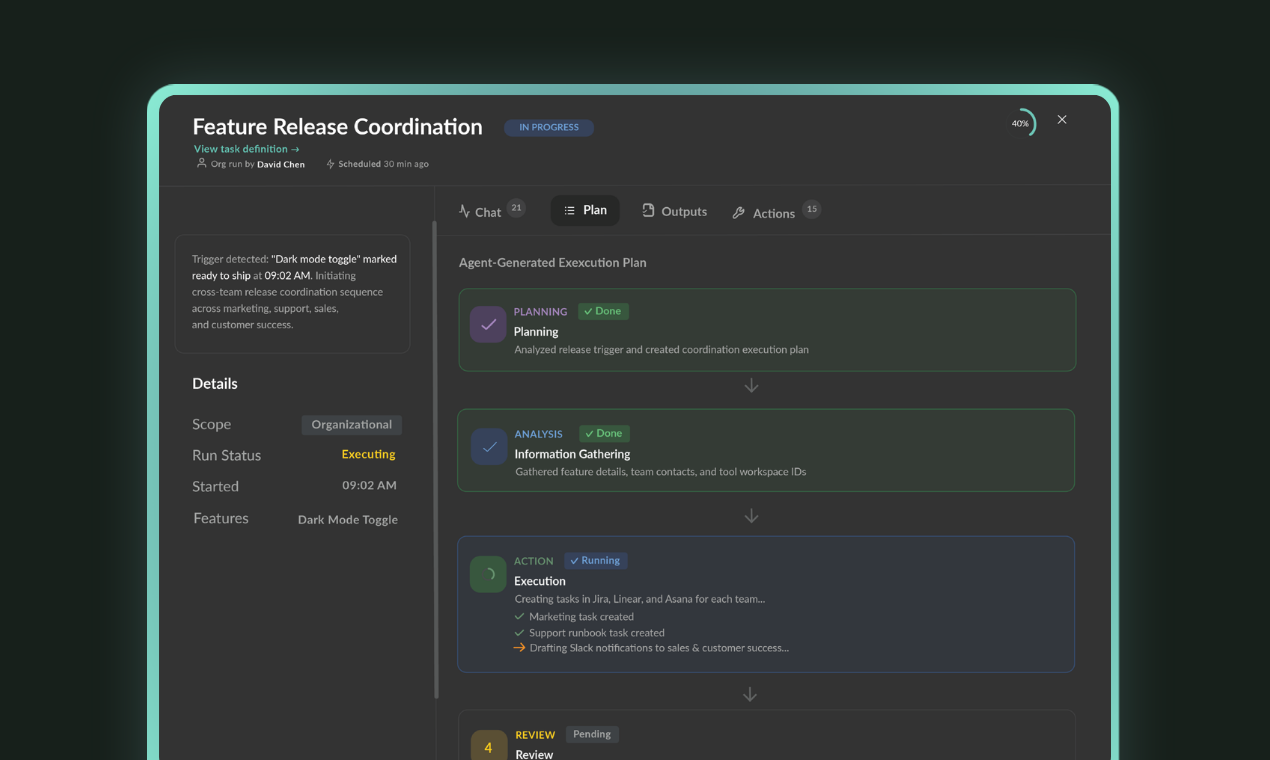This screenshot has height=760, width=1270.
Task: Toggle the checkmark on the Planning step
Action: [487, 324]
